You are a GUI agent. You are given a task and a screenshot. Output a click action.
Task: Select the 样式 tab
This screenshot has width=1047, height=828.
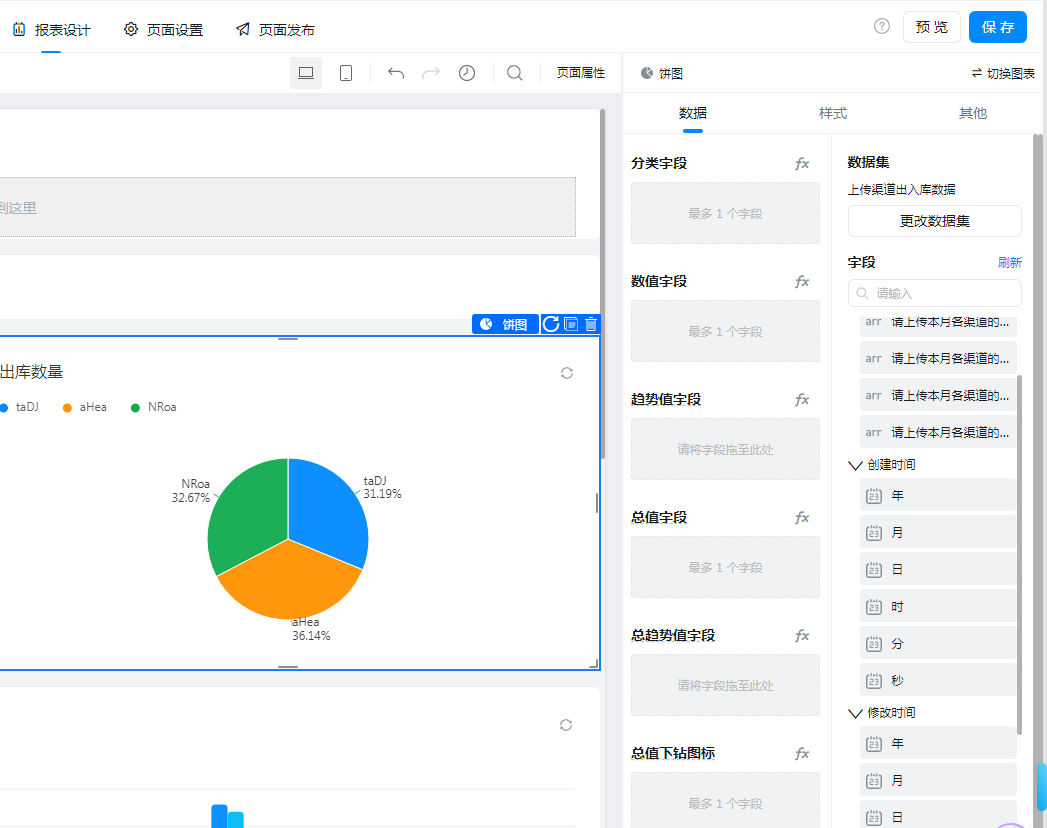[833, 114]
